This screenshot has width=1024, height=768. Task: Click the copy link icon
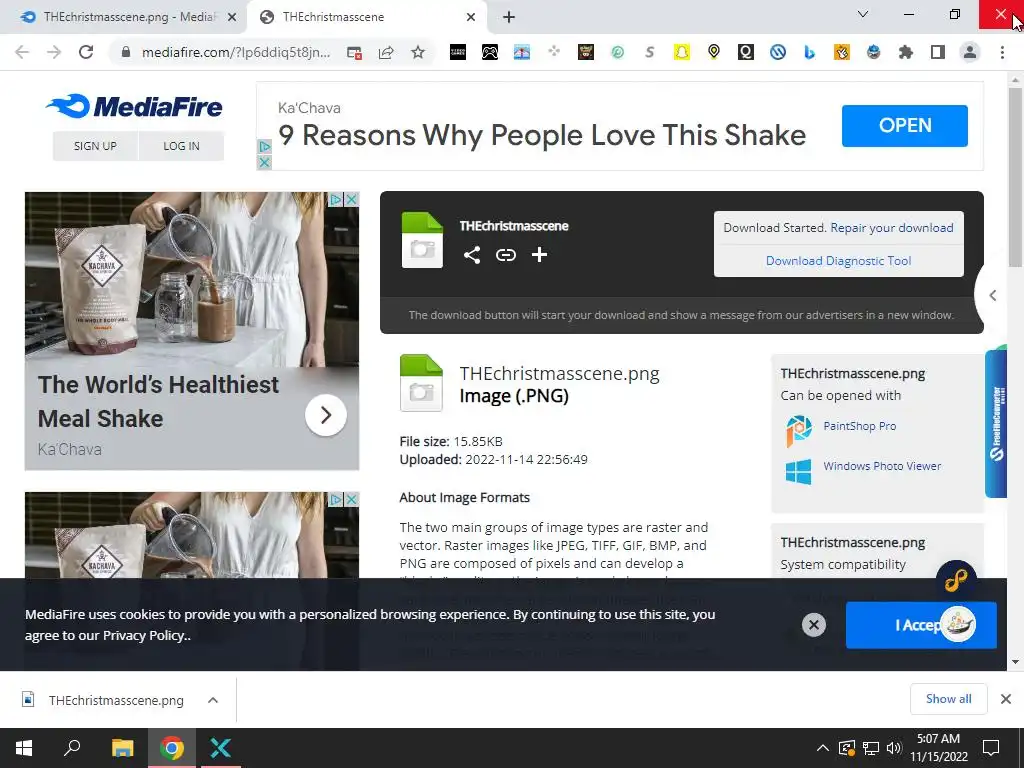505,255
